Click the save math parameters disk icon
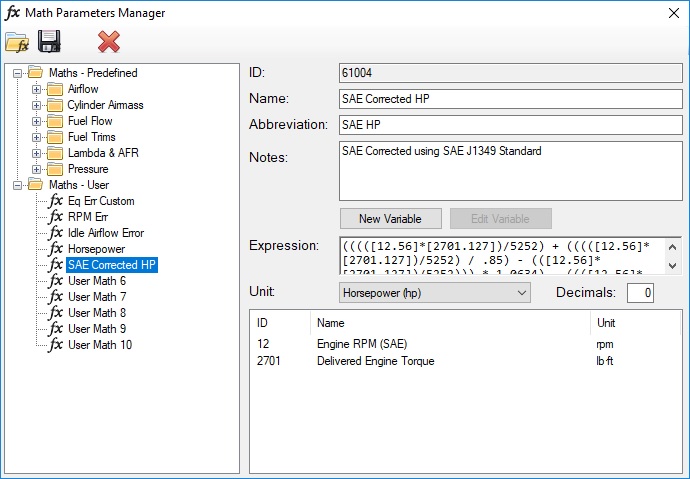Screen dimensions: 690x479 coord(49,42)
